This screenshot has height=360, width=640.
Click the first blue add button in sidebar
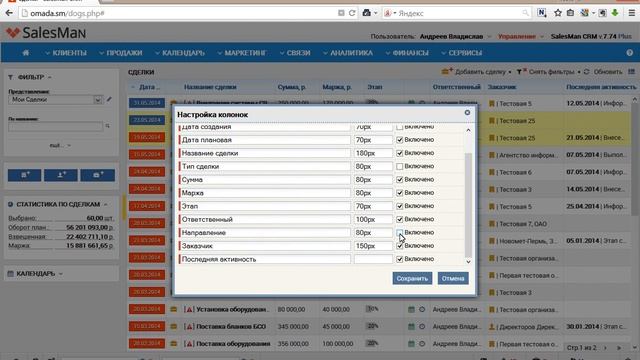pyautogui.click(x=24, y=175)
